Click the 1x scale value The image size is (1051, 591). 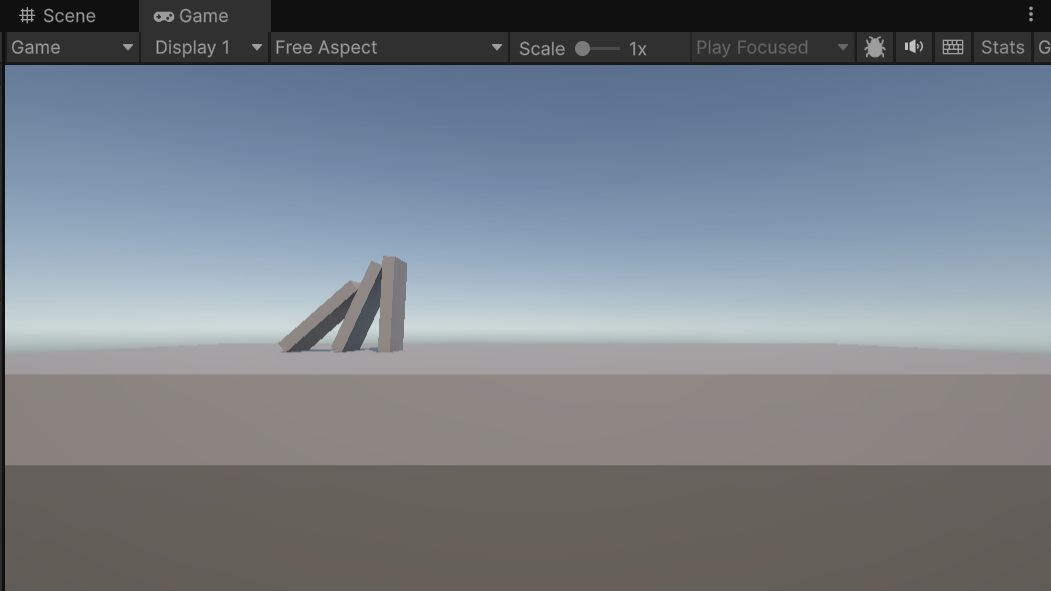pyautogui.click(x=638, y=48)
